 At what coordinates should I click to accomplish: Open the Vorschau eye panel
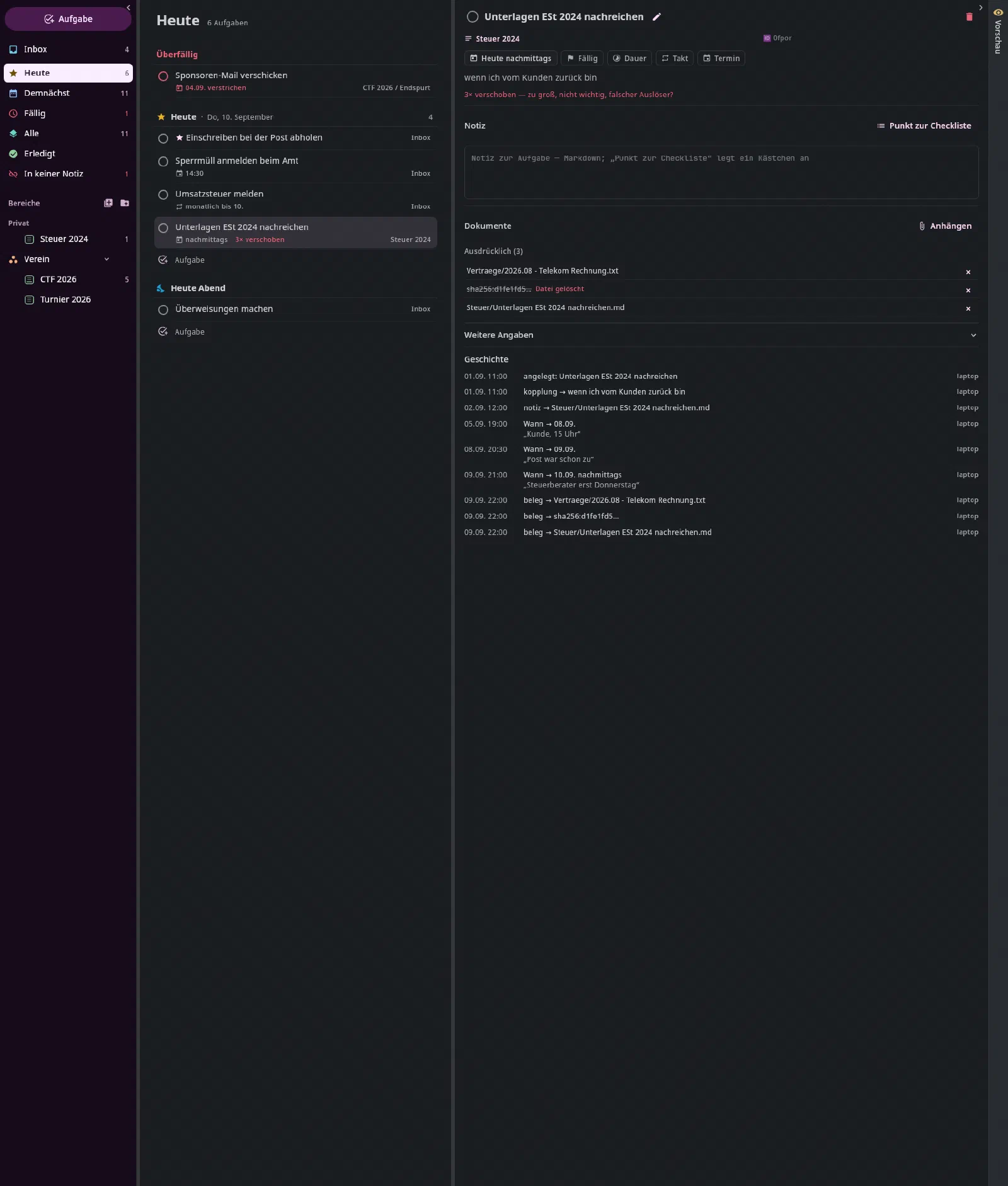(998, 32)
